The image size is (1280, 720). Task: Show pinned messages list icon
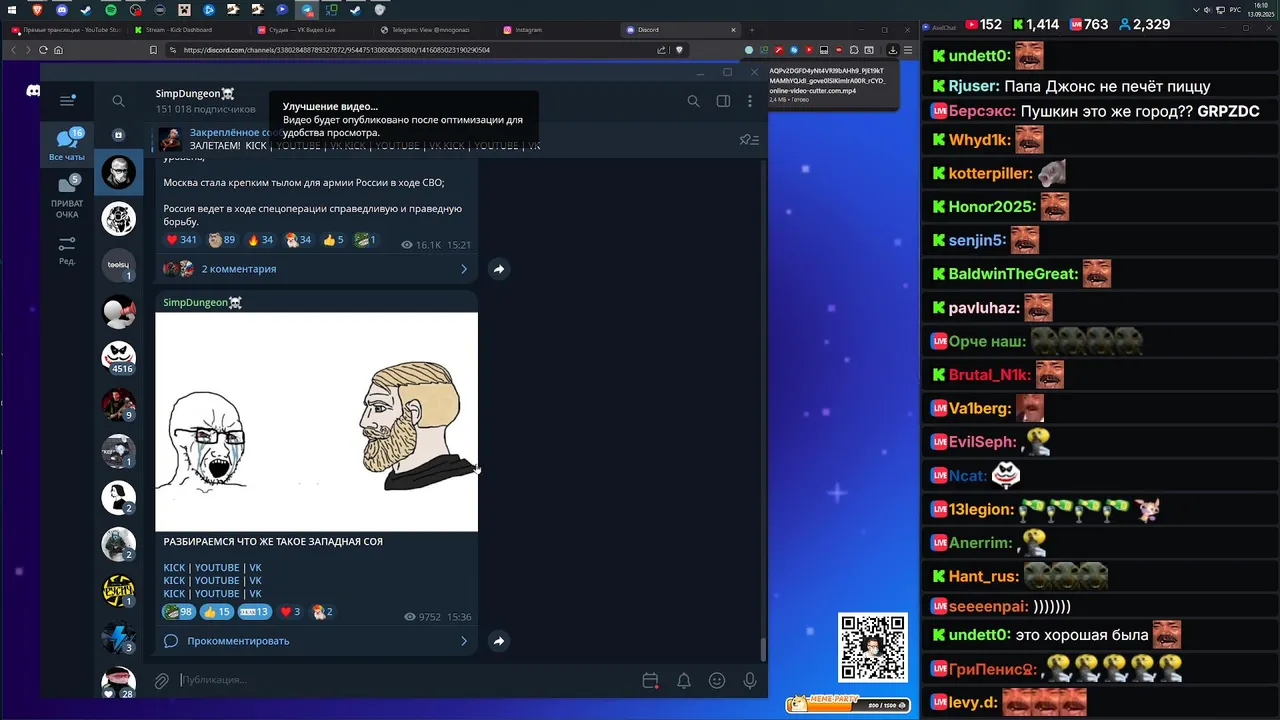748,140
